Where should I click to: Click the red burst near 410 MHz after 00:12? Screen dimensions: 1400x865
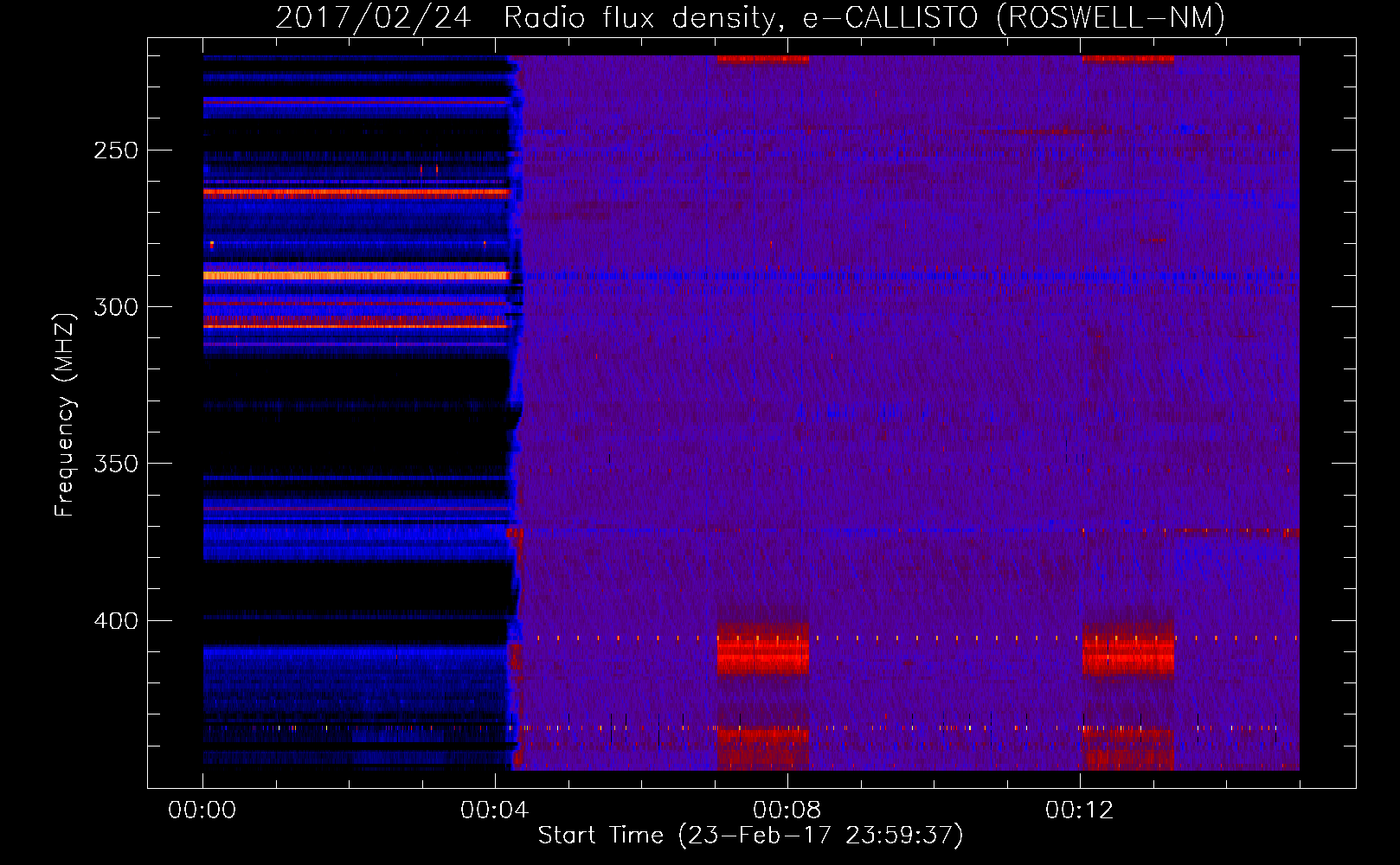tap(1128, 649)
